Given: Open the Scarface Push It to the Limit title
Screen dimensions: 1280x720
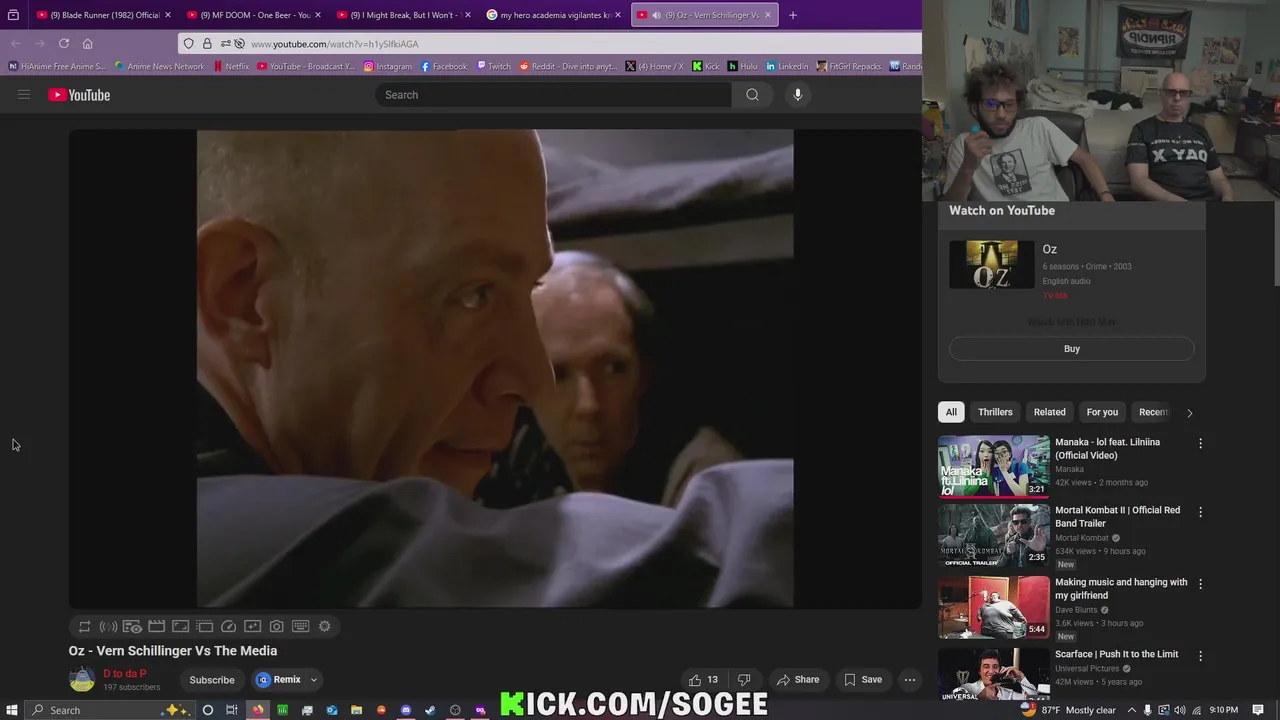Looking at the screenshot, I should 1116,654.
